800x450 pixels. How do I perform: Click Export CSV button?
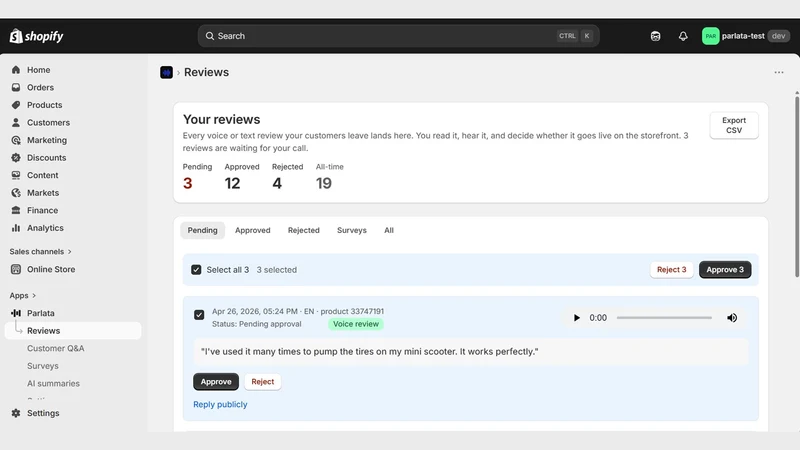(734, 125)
